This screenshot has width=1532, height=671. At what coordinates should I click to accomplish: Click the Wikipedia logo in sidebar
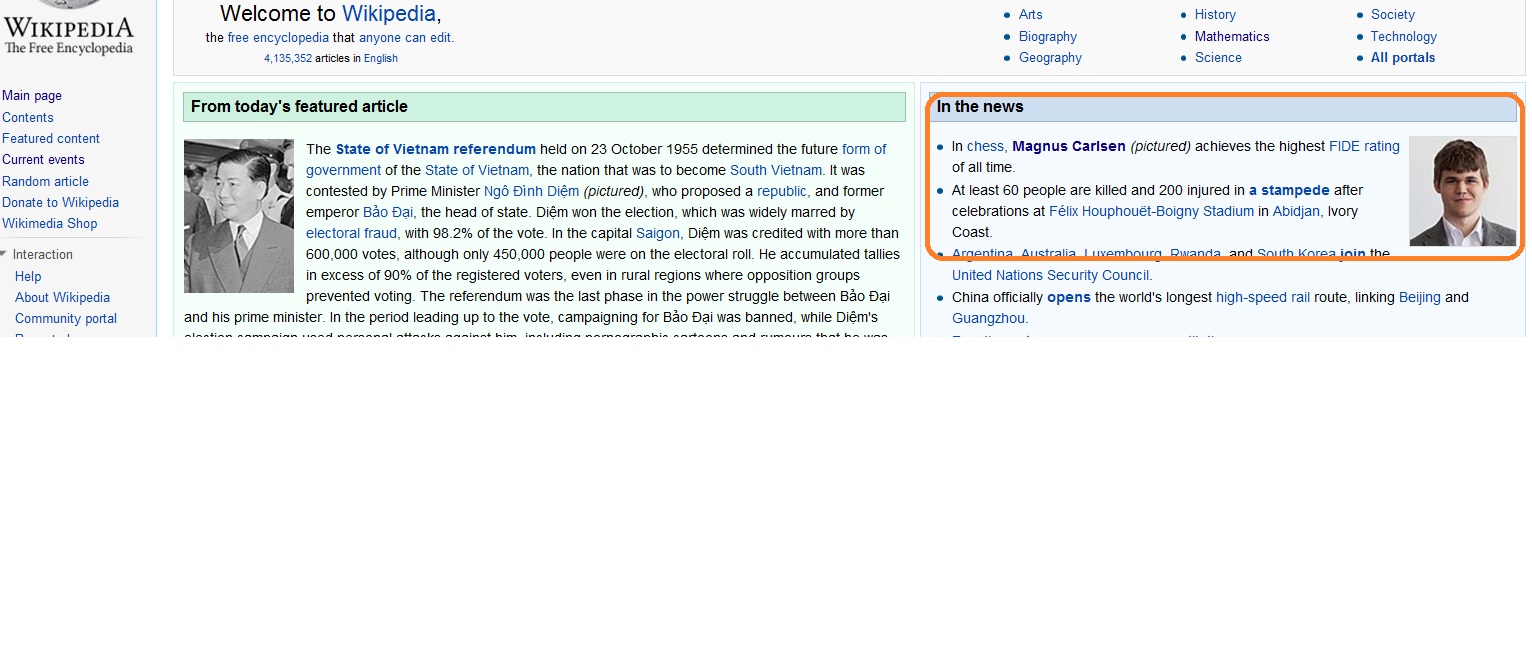(x=68, y=28)
